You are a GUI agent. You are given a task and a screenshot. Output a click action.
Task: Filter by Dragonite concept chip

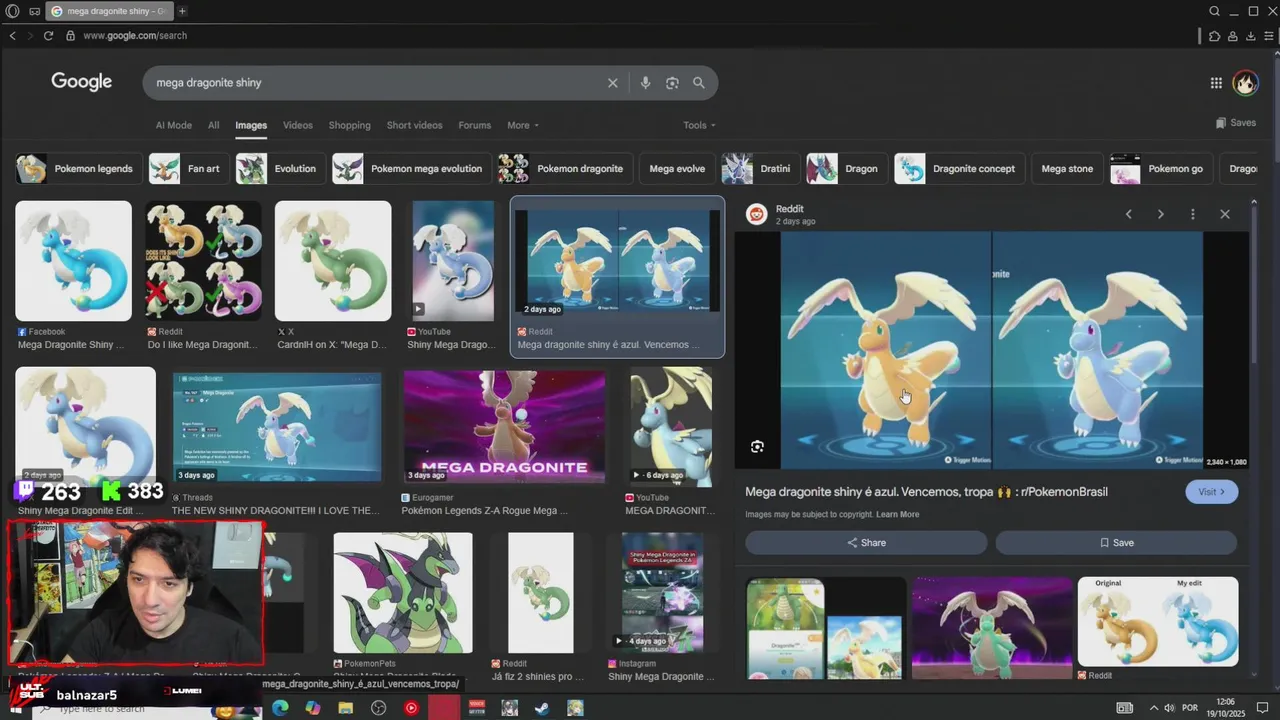(959, 169)
